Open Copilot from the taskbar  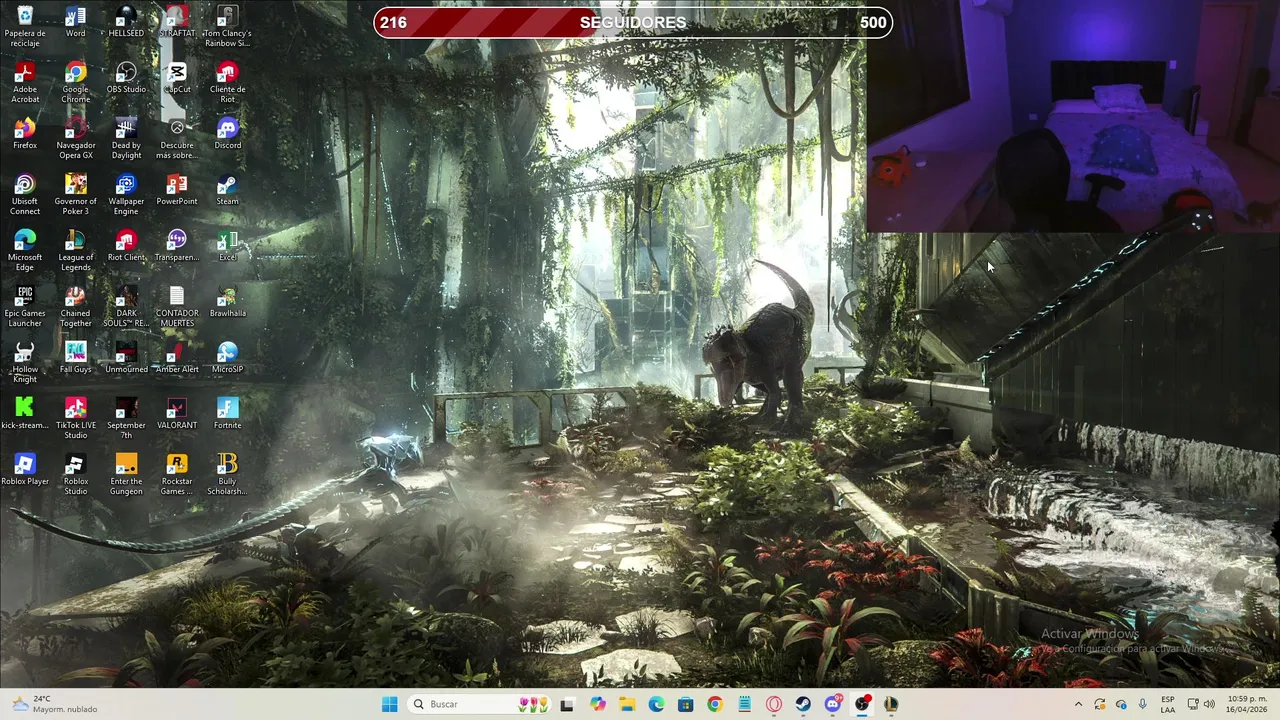click(x=597, y=704)
